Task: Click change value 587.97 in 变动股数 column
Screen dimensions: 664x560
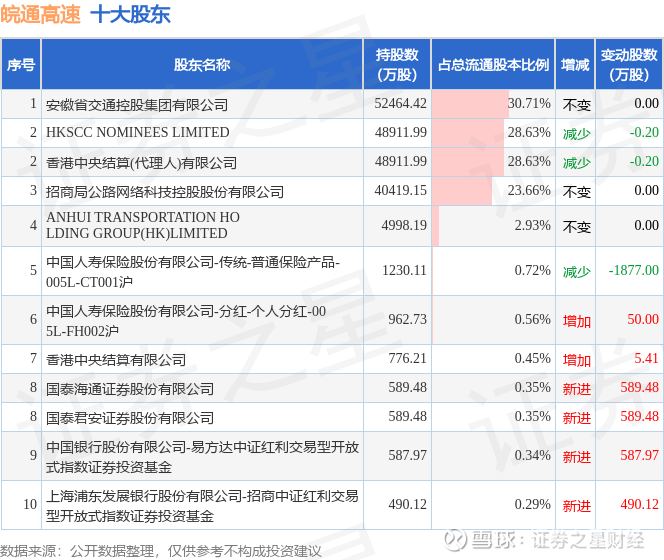Action: [x=639, y=455]
